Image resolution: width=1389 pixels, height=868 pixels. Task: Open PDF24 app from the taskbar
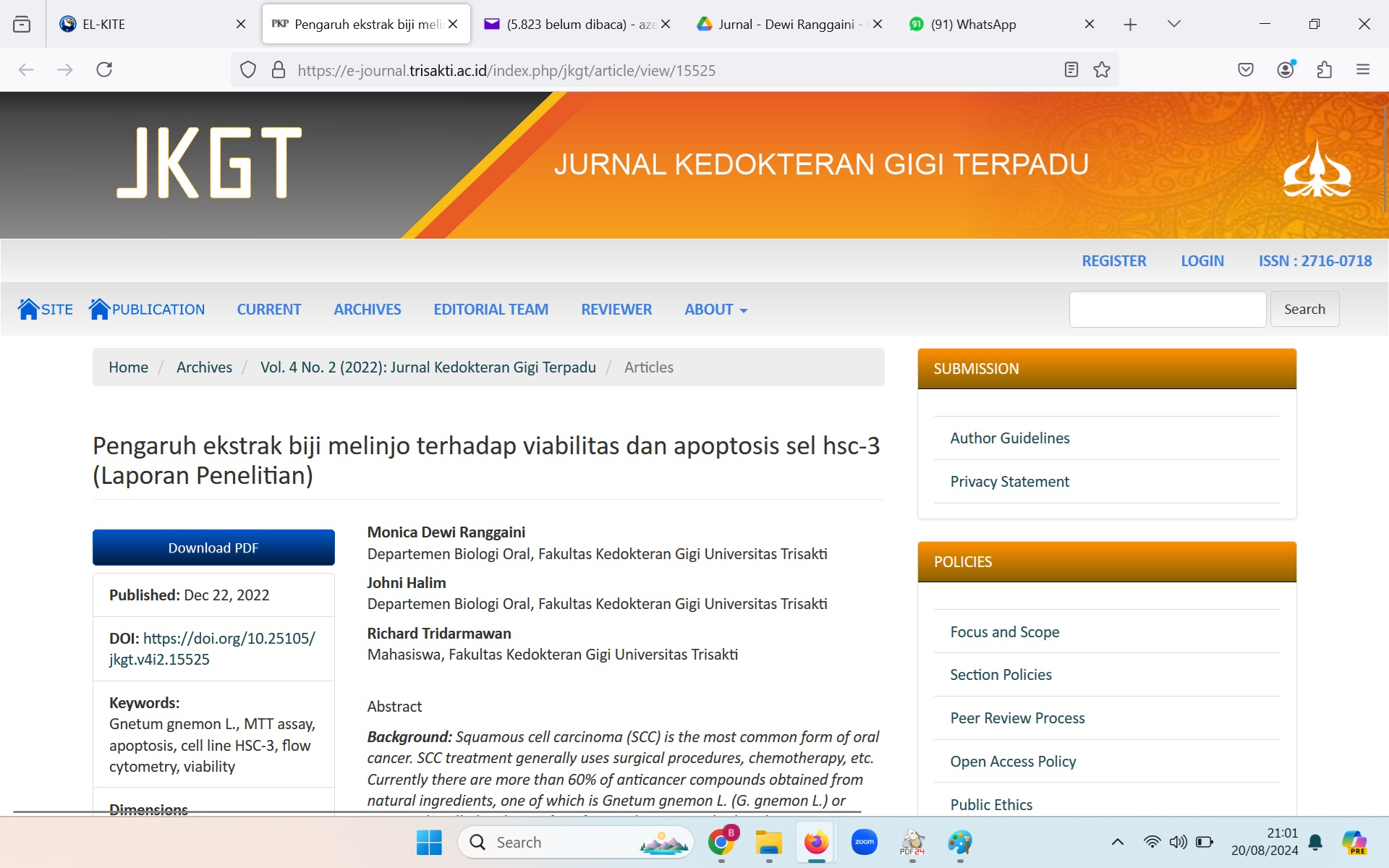[912, 842]
